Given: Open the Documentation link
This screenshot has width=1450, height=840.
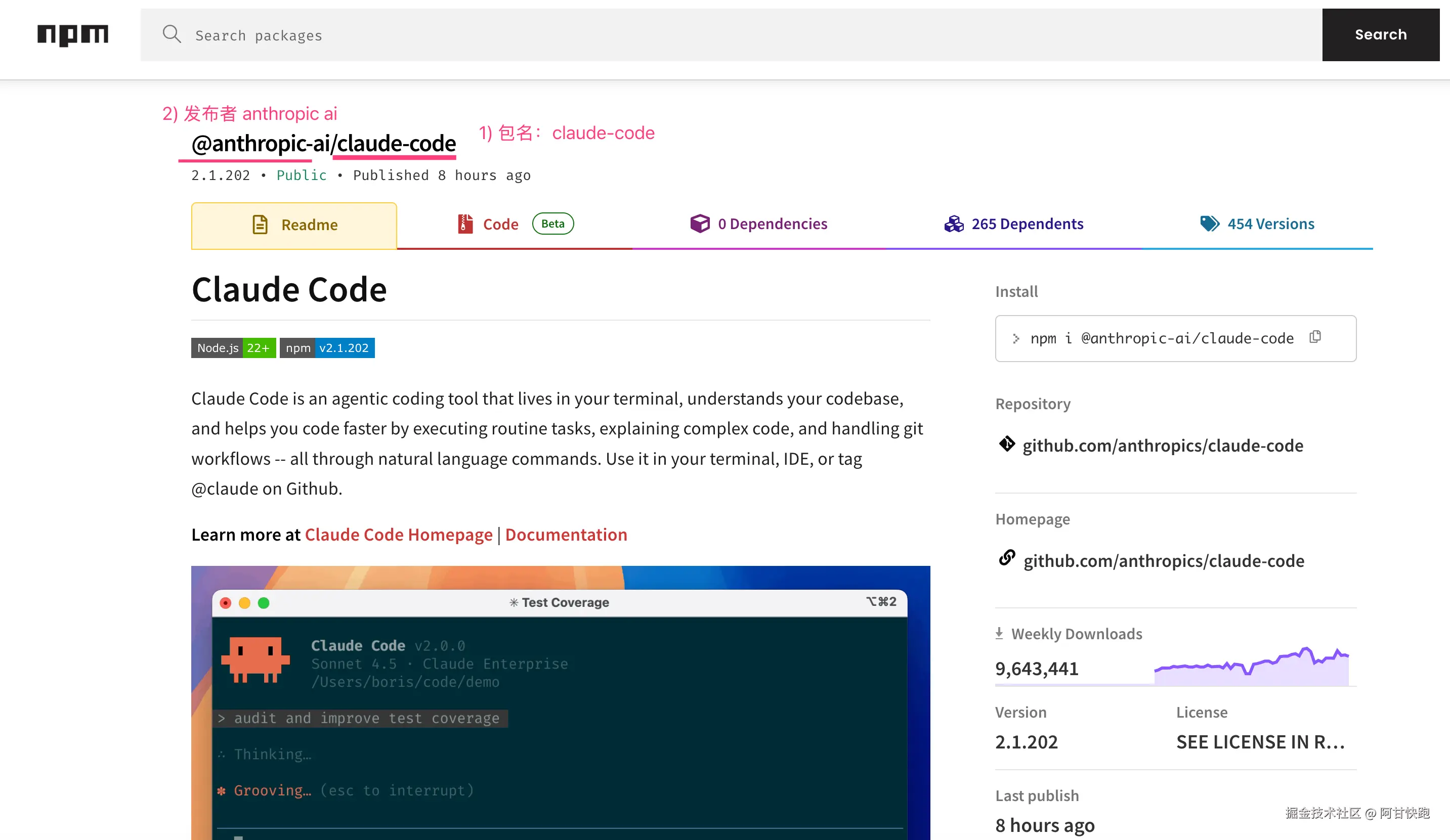Looking at the screenshot, I should [x=566, y=535].
